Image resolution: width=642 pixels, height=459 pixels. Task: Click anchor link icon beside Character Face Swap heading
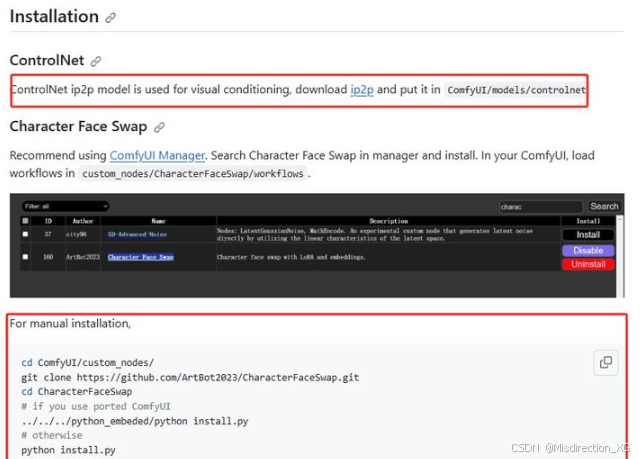(x=159, y=127)
